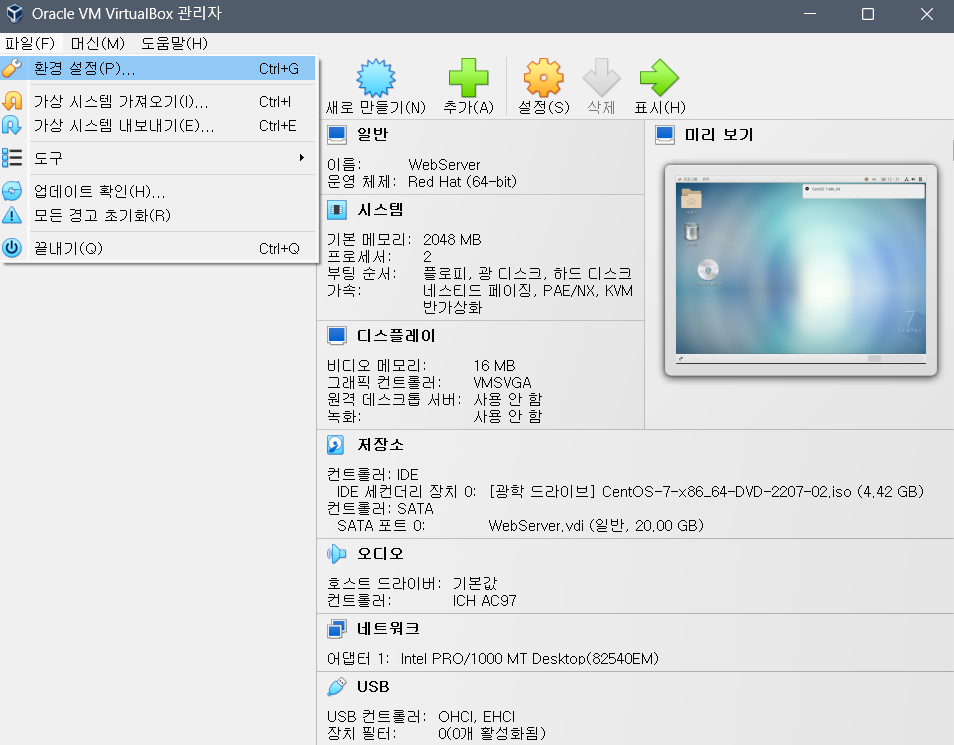Viewport: 954px width, 745px height.
Task: Click the 16 MB video memory value
Action: tap(494, 366)
